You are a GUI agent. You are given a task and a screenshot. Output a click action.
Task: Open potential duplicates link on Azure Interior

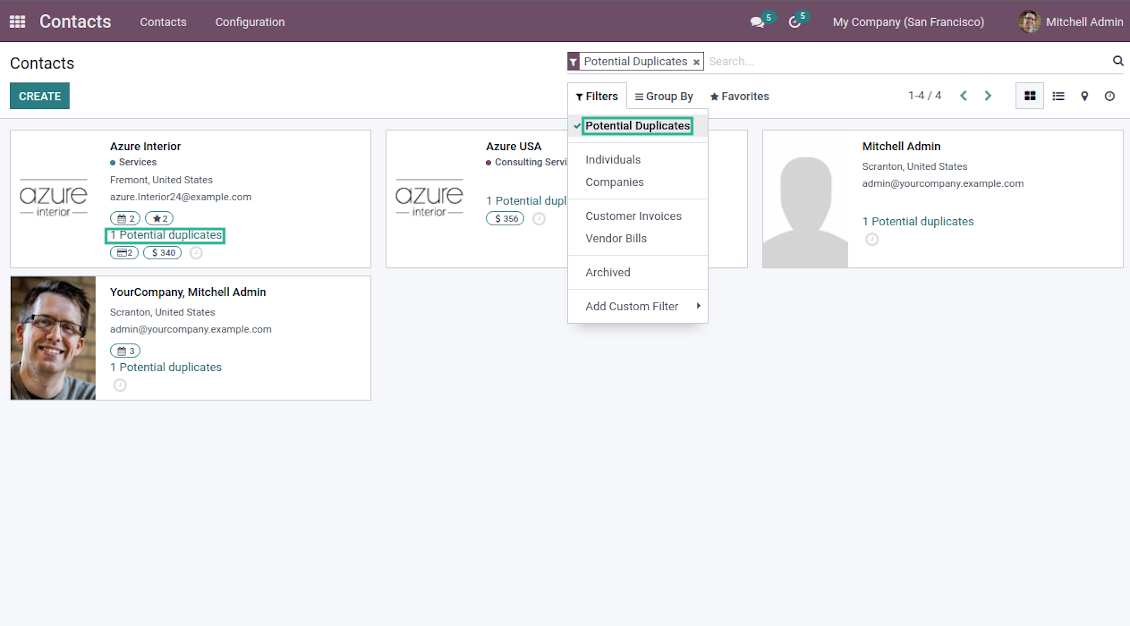point(166,235)
